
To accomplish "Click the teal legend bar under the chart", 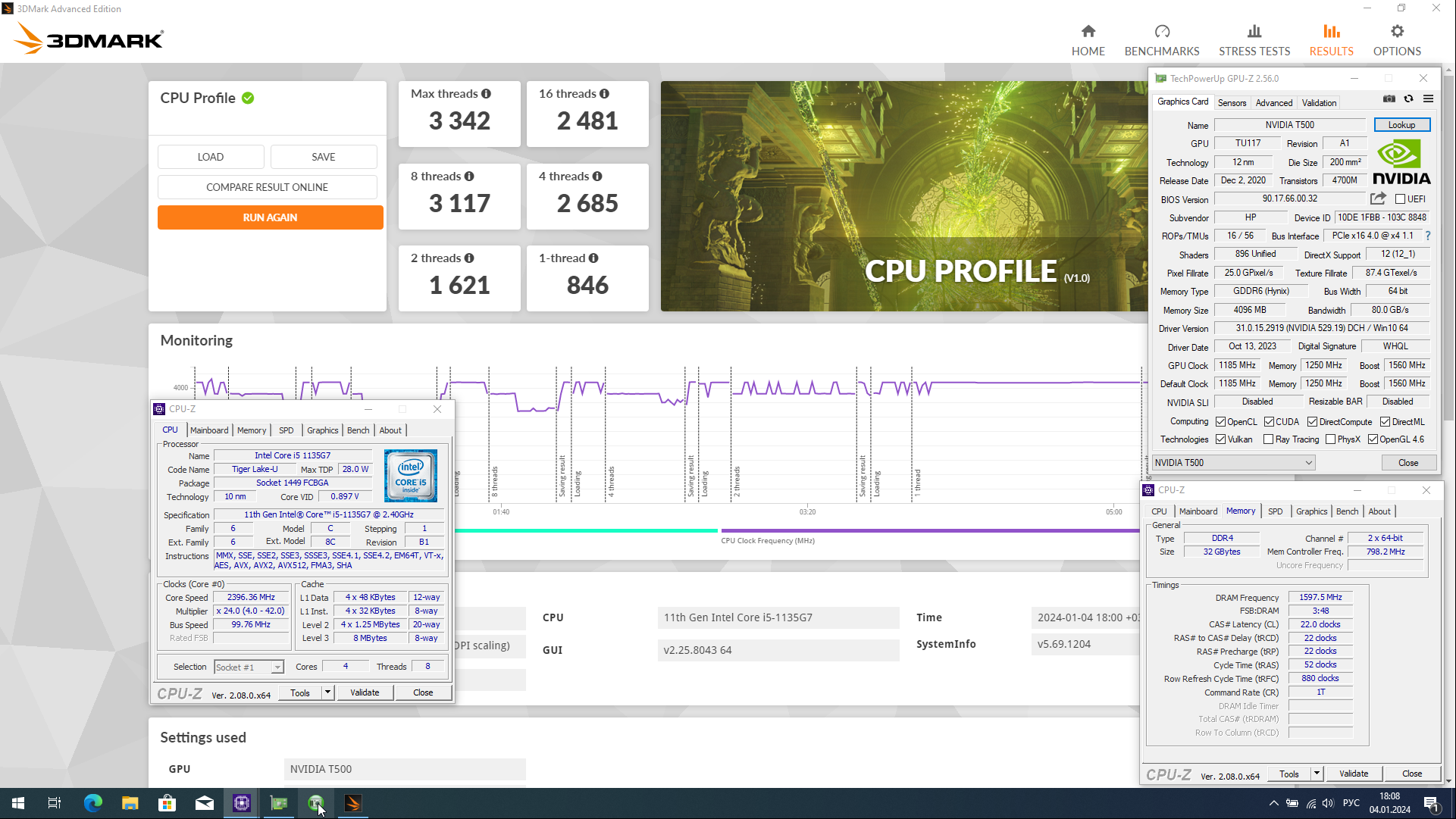I will (x=586, y=531).
